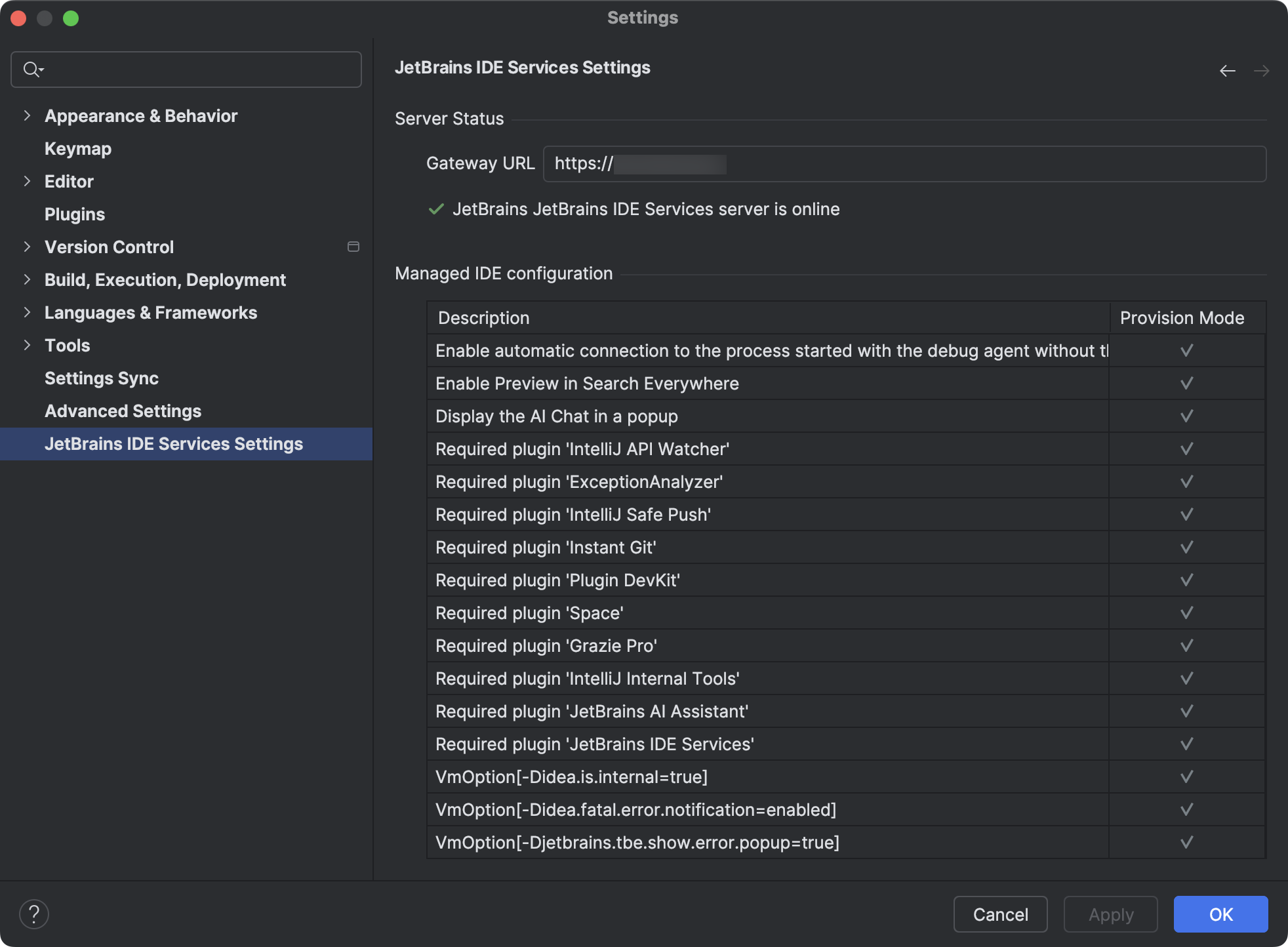Expand the Build, Execution, Deployment section
This screenshot has height=947, width=1288.
coord(27,279)
